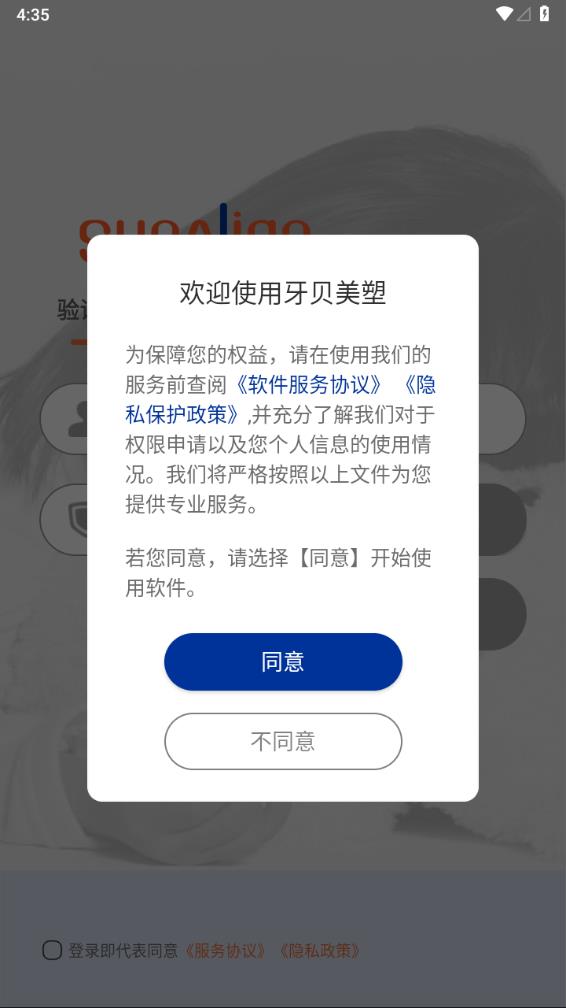This screenshot has height=1008, width=566.
Task: Tap dark button beside verification code field
Action: pos(503,519)
